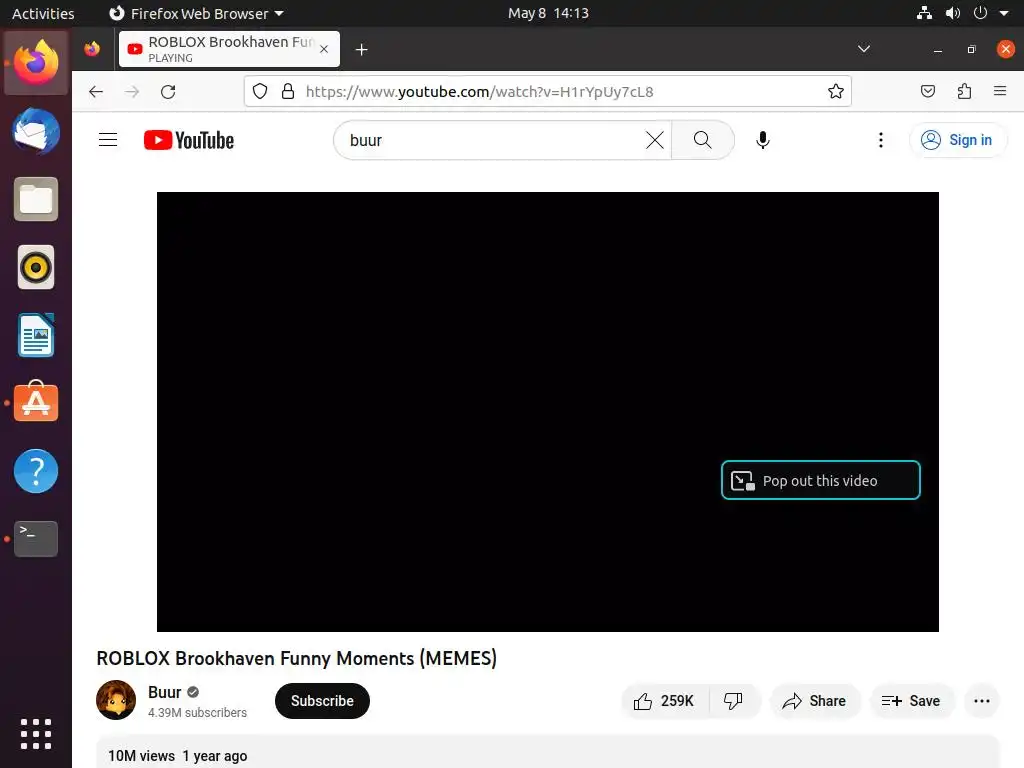Show all applications grid

[36, 734]
